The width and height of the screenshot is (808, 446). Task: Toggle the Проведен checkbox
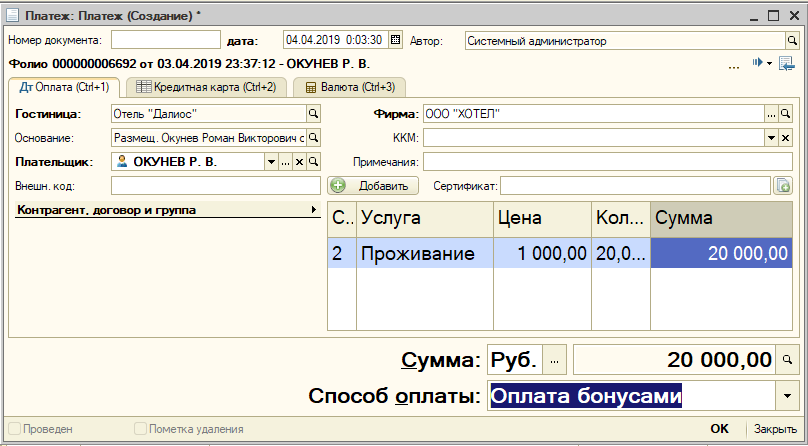(15, 428)
